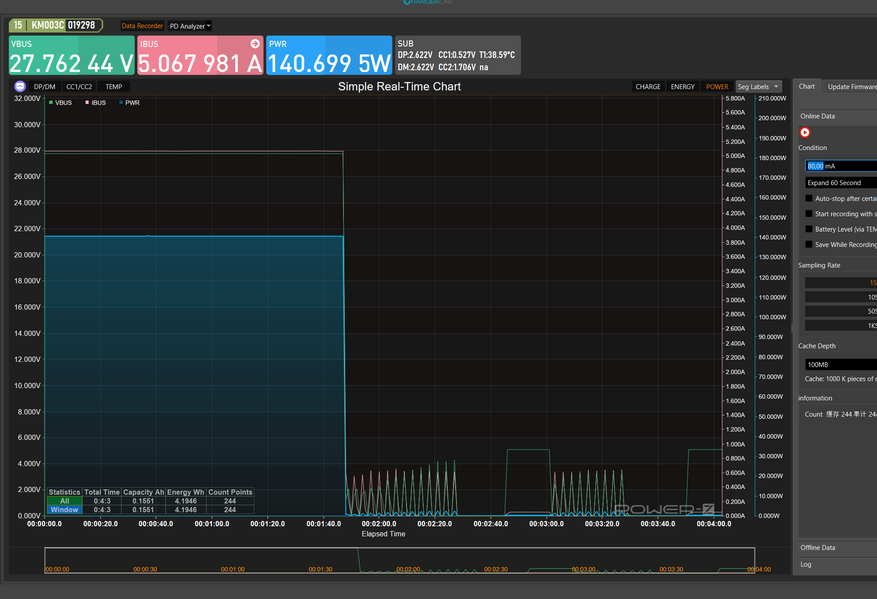Enable Save While Recording checkbox

point(809,244)
